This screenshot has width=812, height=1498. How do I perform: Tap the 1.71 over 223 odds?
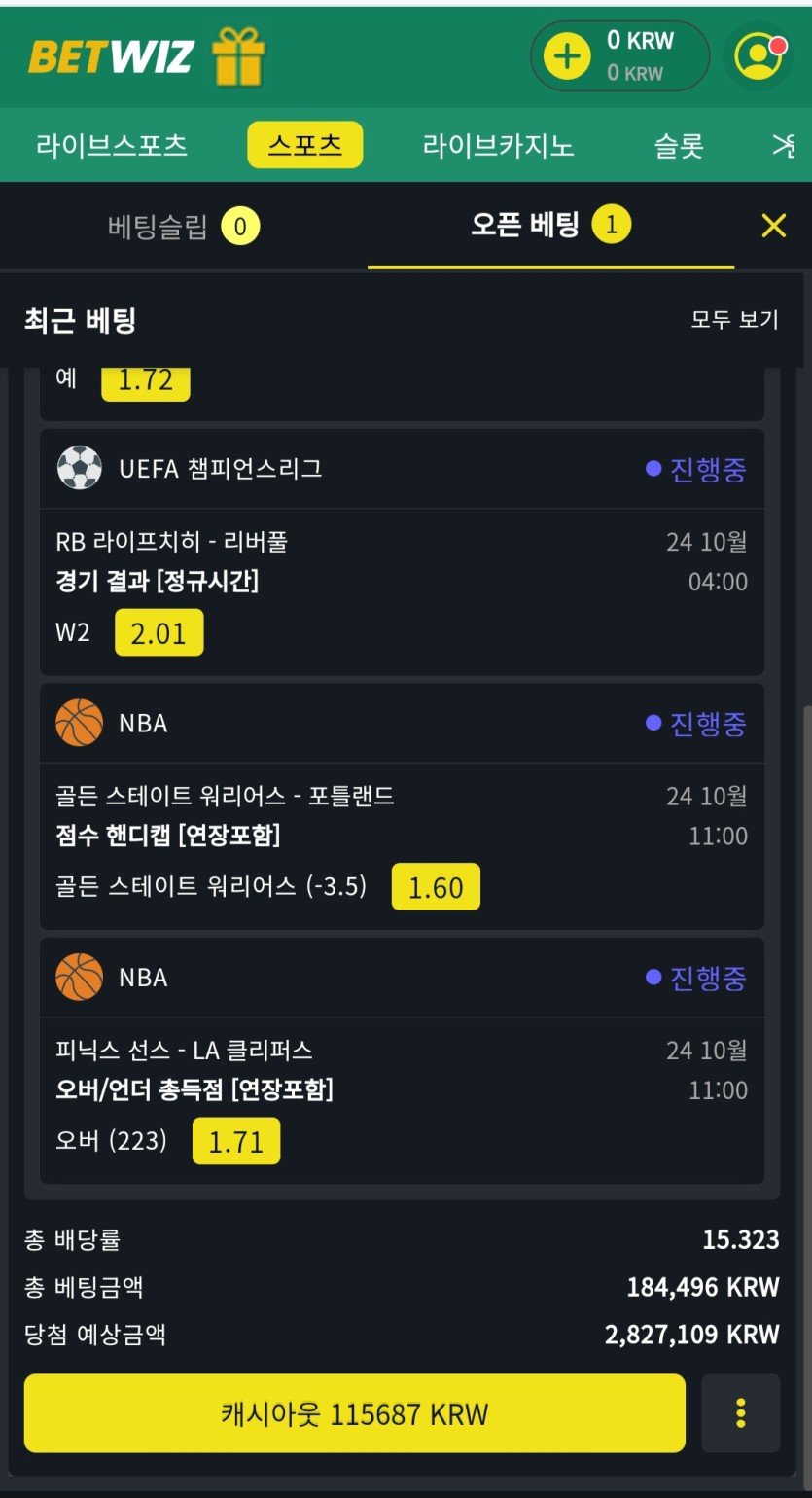point(236,1141)
